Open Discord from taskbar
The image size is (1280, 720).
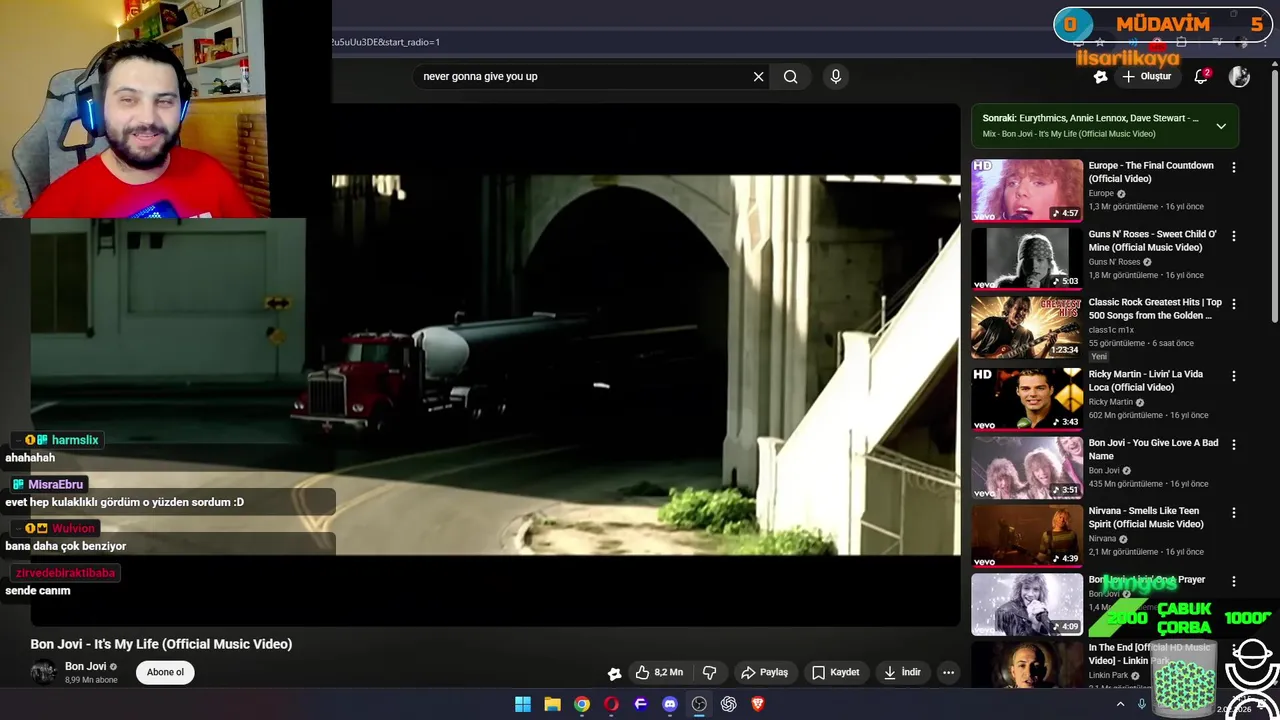670,704
